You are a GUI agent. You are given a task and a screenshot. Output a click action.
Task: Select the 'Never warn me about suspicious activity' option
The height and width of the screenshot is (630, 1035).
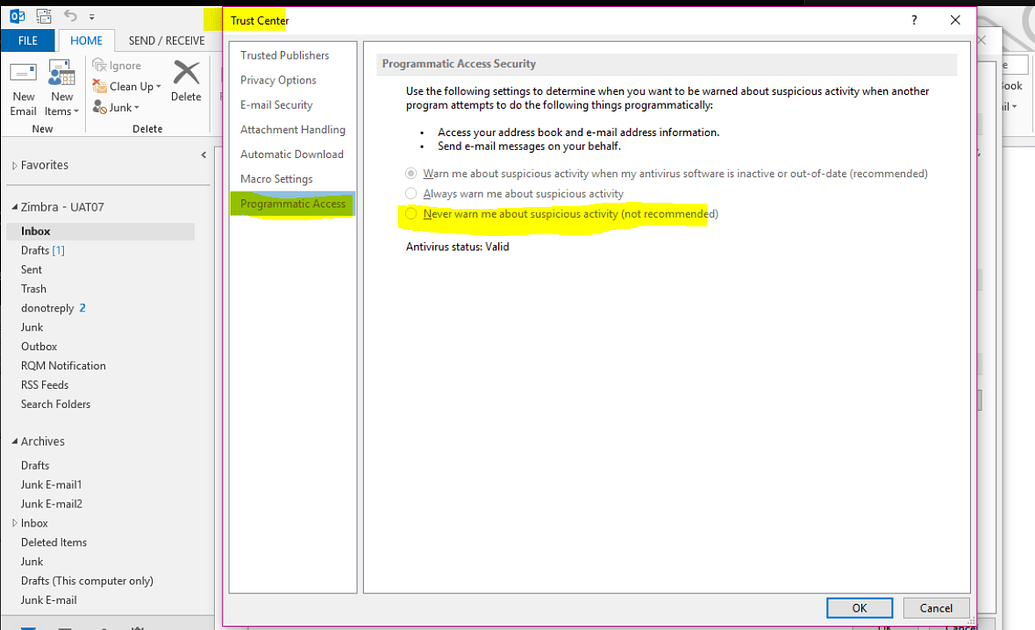coord(410,213)
